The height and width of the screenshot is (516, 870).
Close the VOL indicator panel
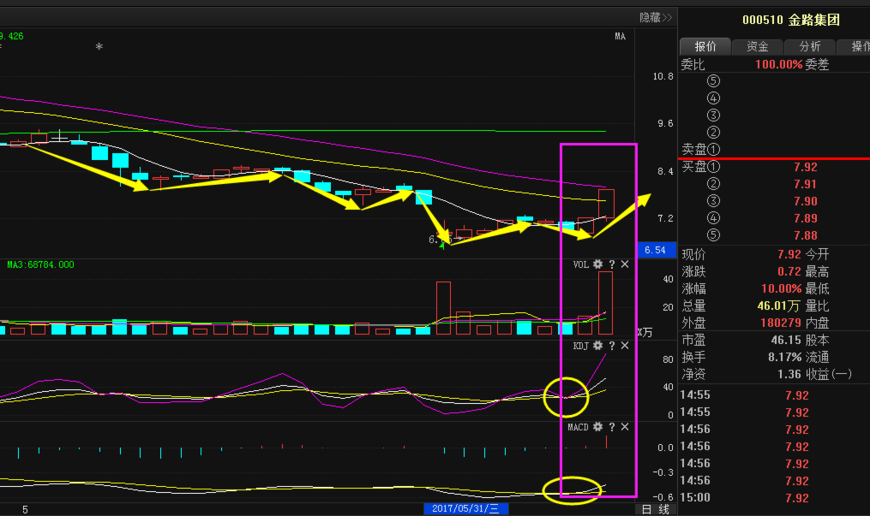[625, 265]
